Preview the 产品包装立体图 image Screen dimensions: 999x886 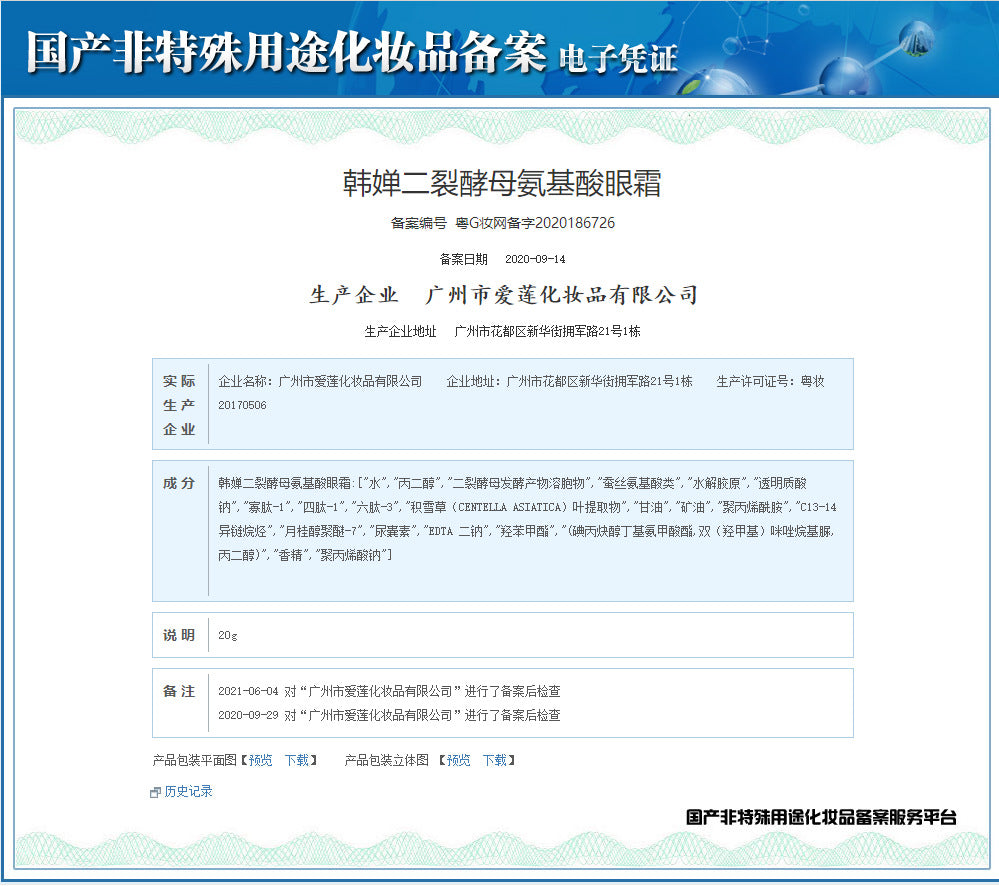tap(458, 760)
